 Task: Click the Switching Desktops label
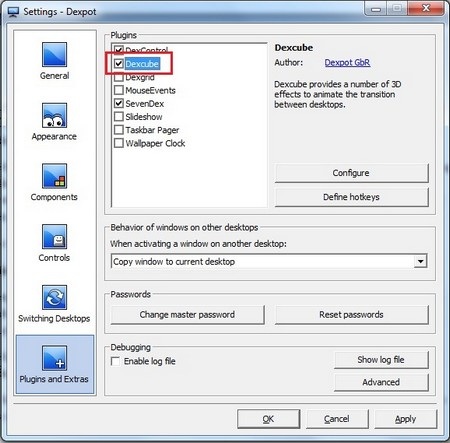(x=54, y=318)
